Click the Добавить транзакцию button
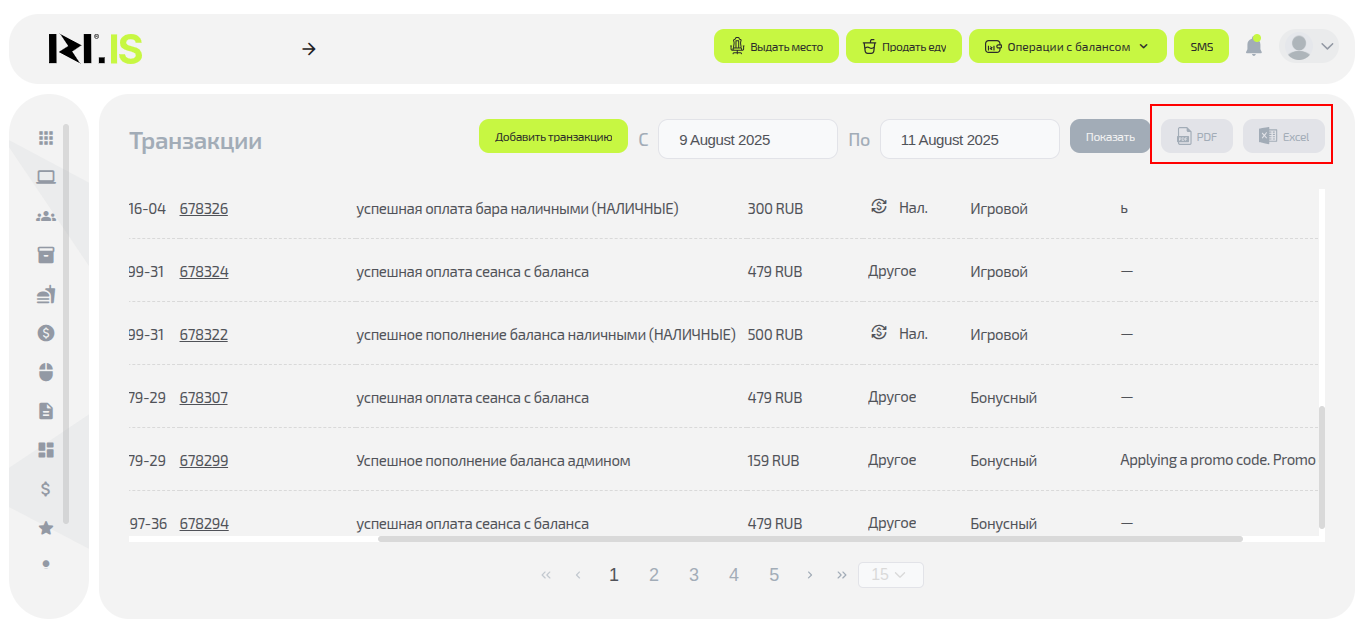 (553, 137)
